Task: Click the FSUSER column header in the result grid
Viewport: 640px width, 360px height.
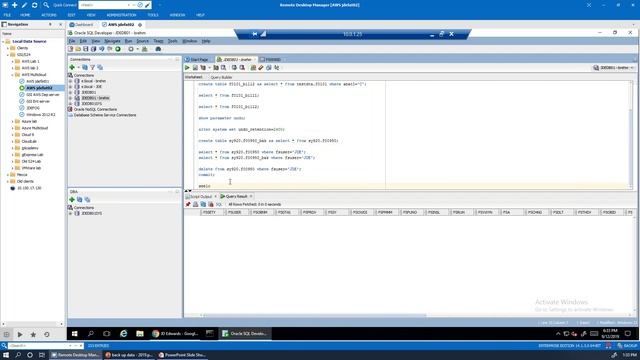Action: (235, 212)
